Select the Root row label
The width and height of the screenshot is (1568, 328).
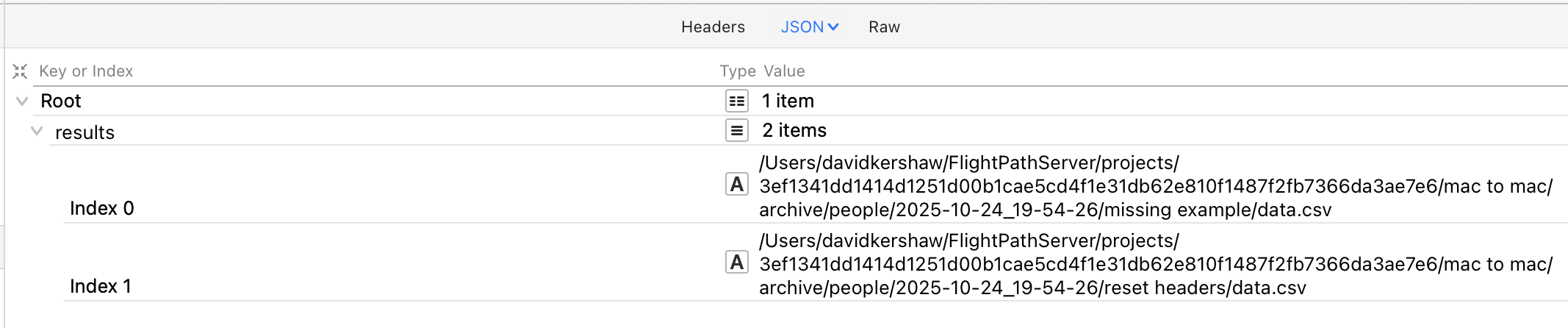[61, 101]
